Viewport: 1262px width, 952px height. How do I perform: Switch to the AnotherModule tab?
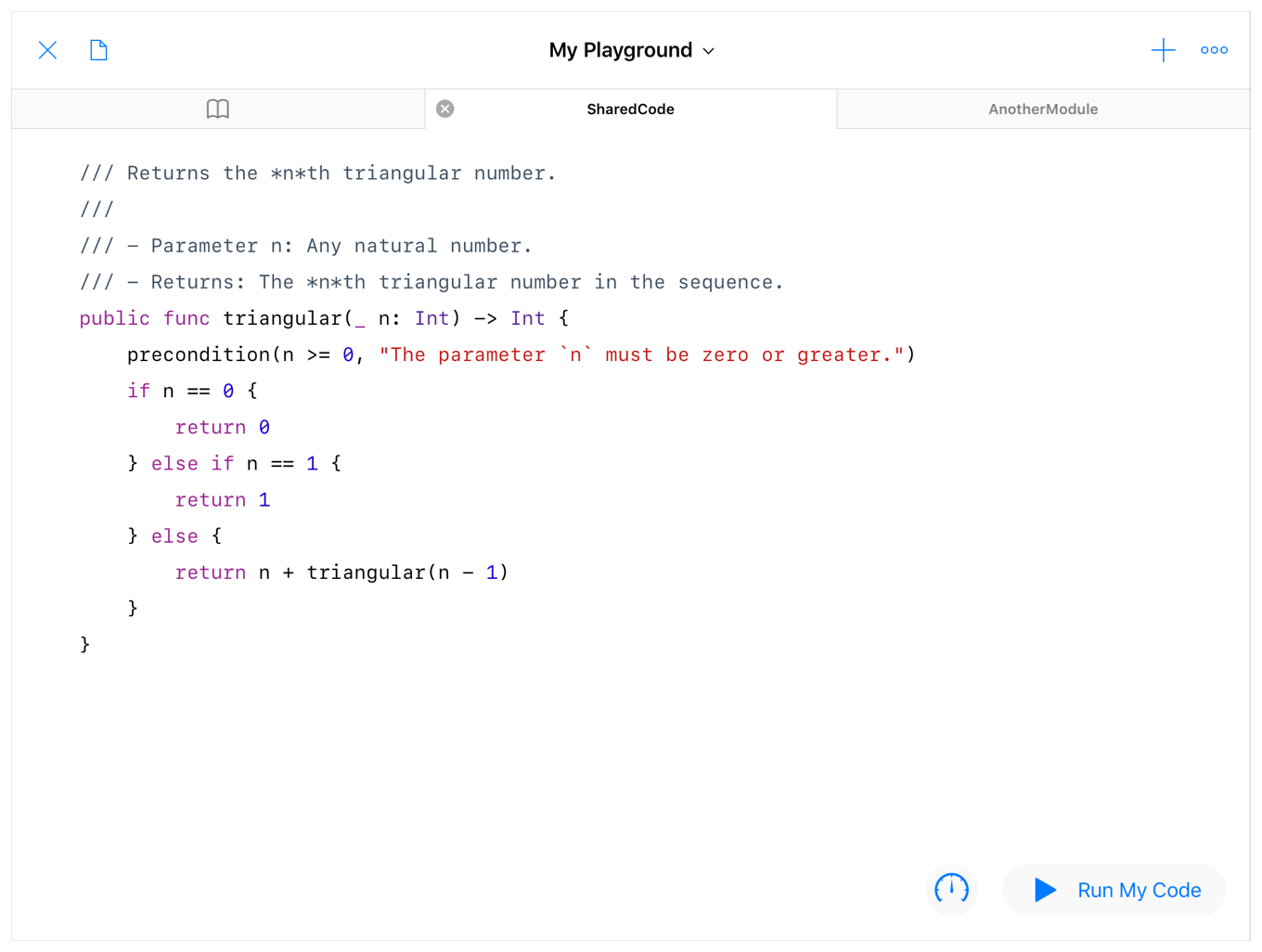pyautogui.click(x=1042, y=109)
